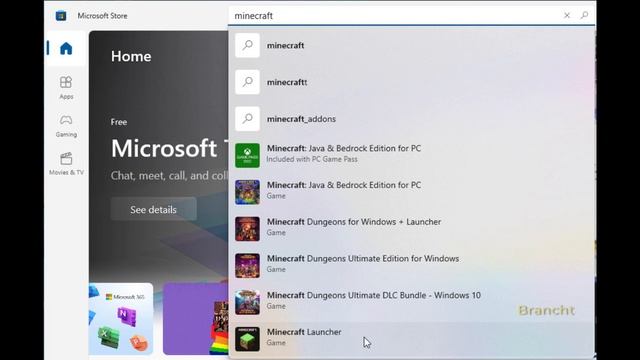Screen dimensions: 640x360
Task: Click the Microsoft Store logo icon
Action: tap(61, 16)
